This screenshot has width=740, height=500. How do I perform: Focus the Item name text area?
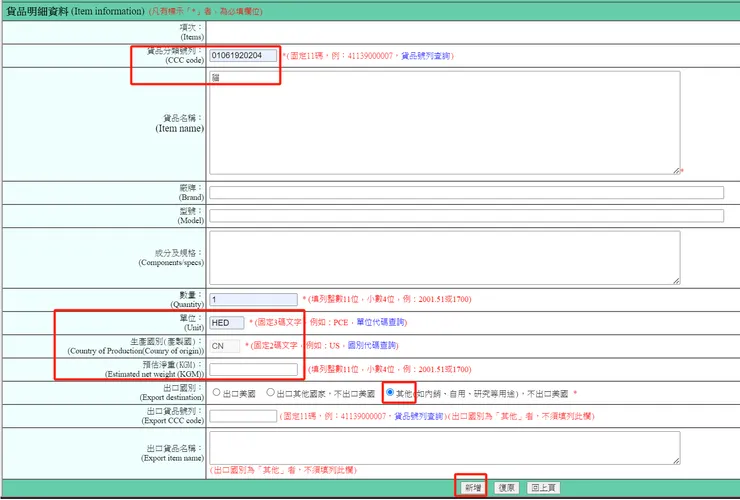point(445,123)
